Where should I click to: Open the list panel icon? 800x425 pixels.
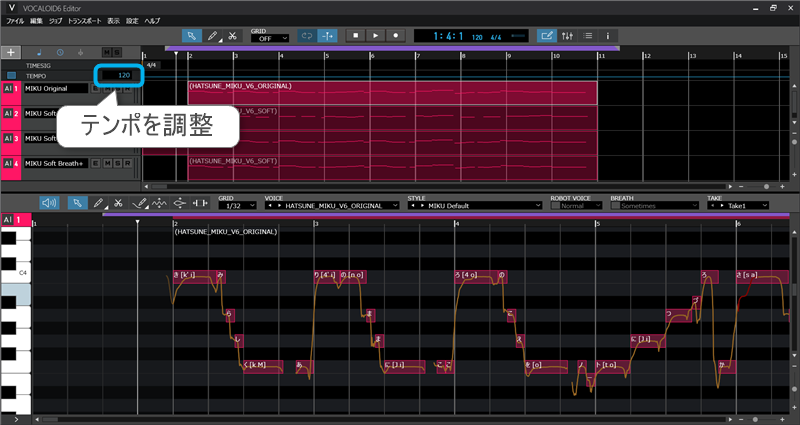point(588,36)
